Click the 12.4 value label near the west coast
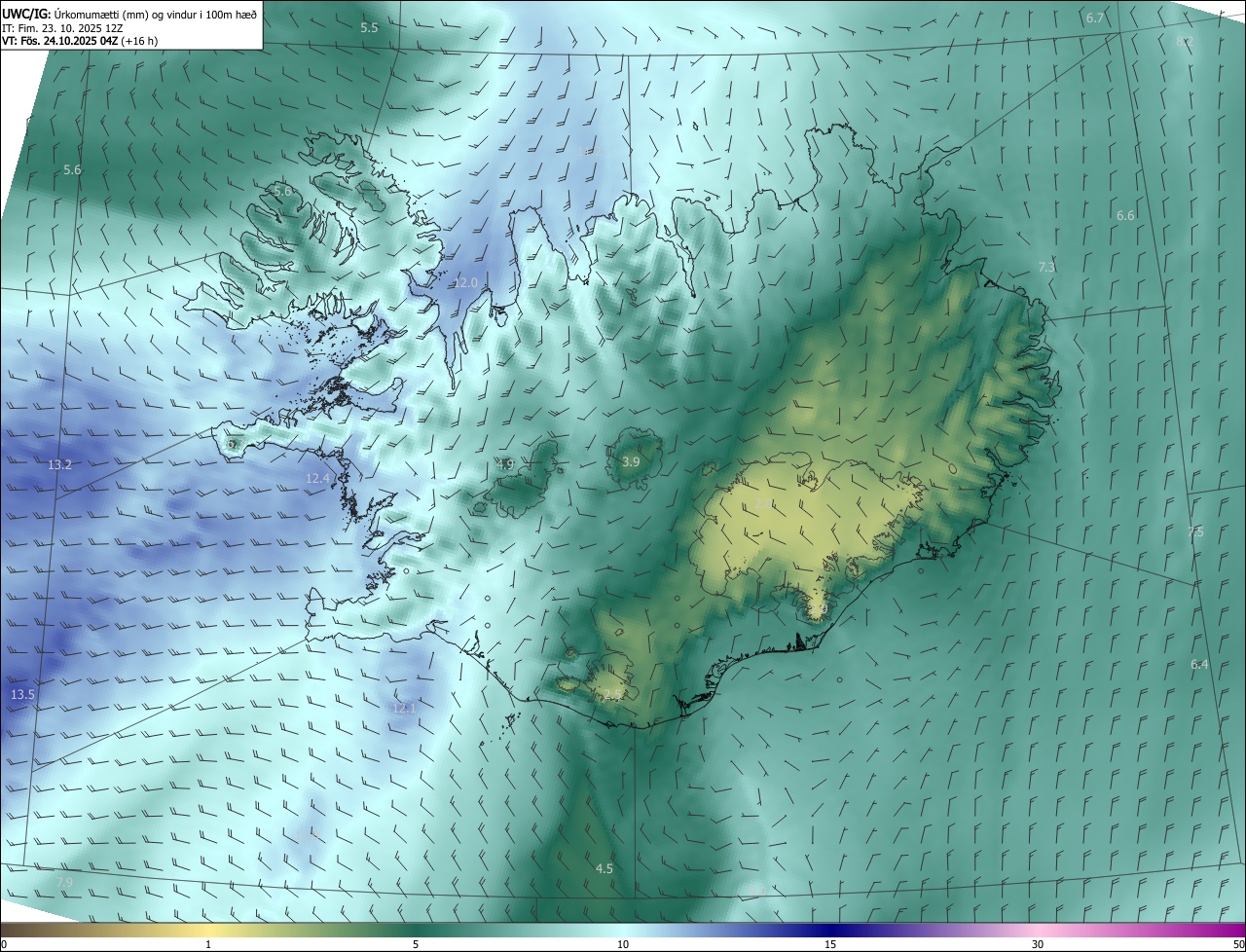 click(317, 478)
